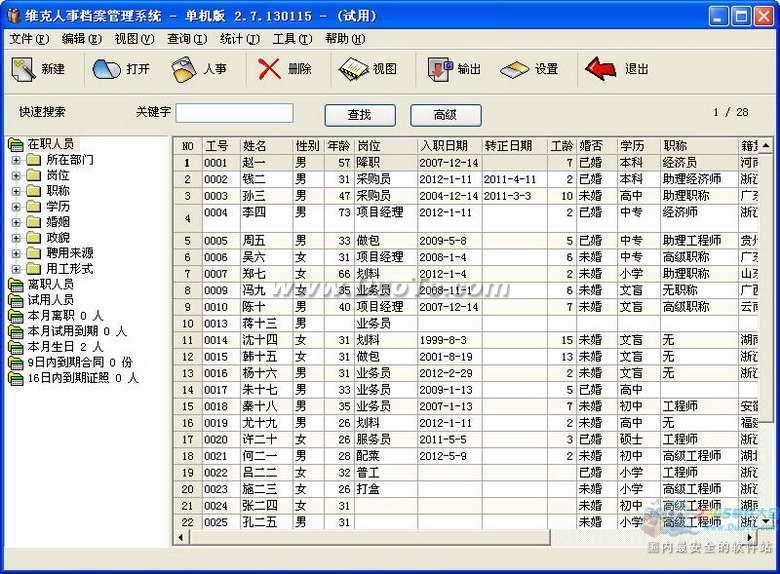780x574 pixels.
Task: Expand the 所在部门 tree node
Action: click(x=16, y=160)
